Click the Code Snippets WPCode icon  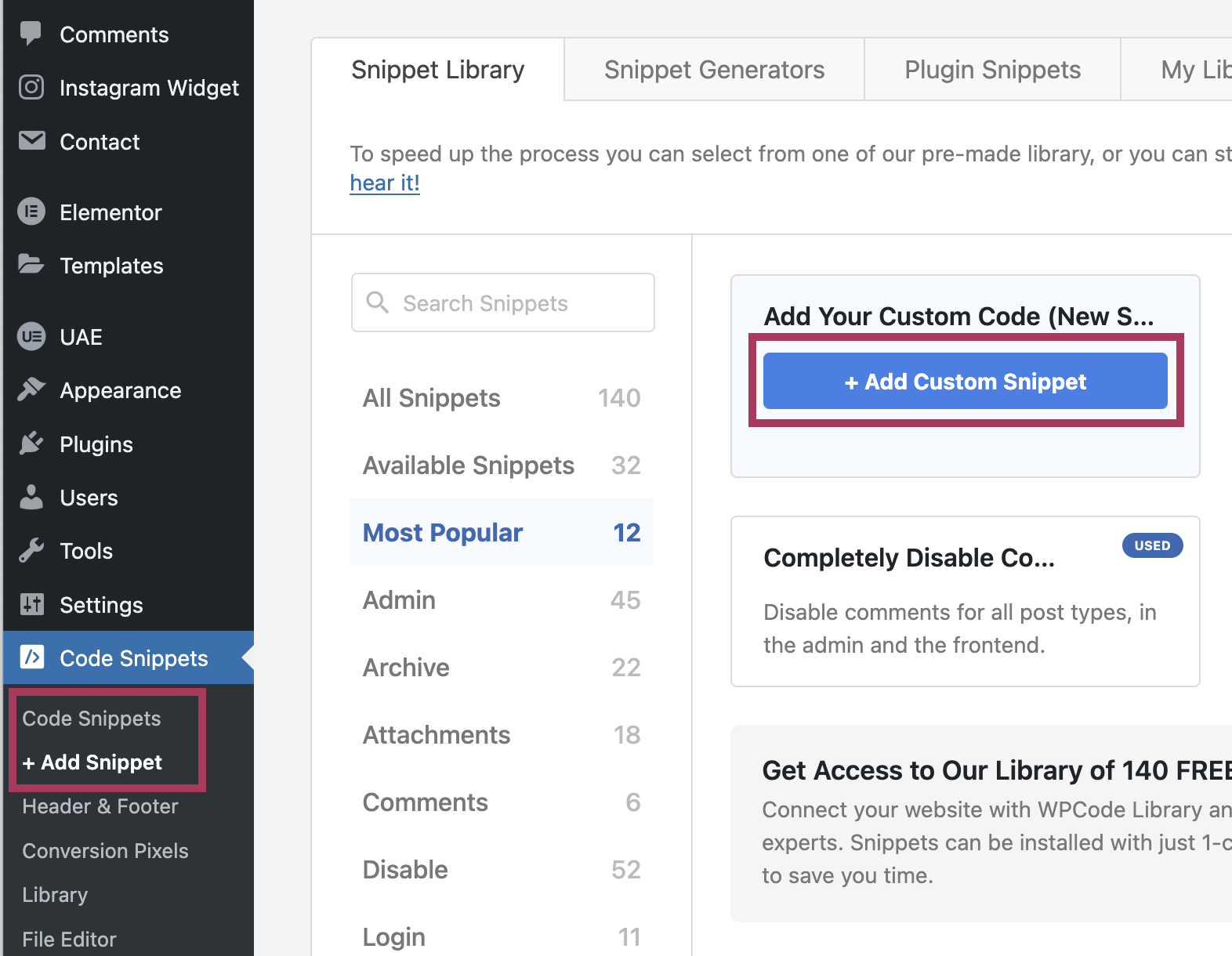[31, 657]
